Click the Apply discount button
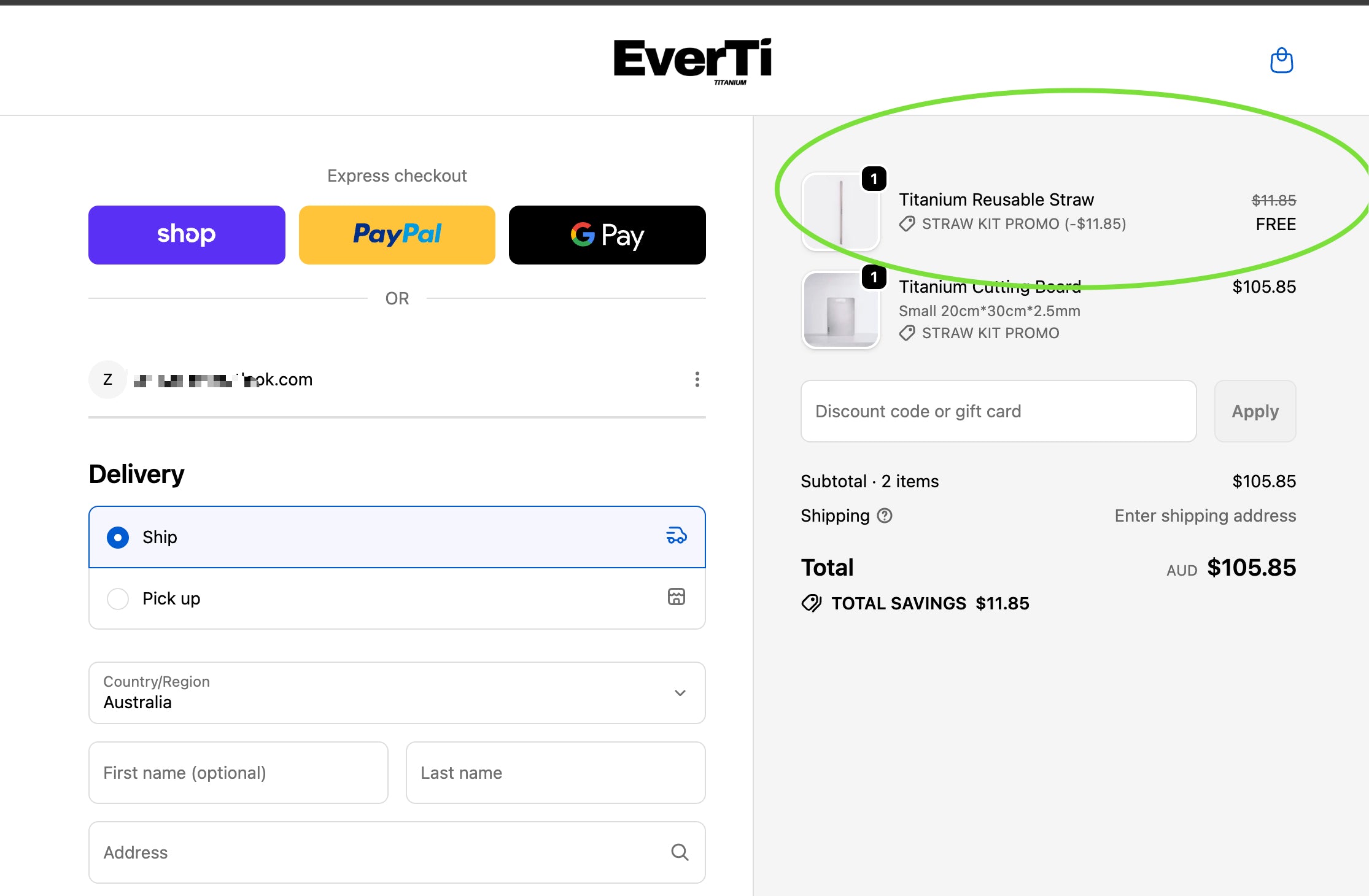Image resolution: width=1369 pixels, height=896 pixels. click(x=1255, y=411)
